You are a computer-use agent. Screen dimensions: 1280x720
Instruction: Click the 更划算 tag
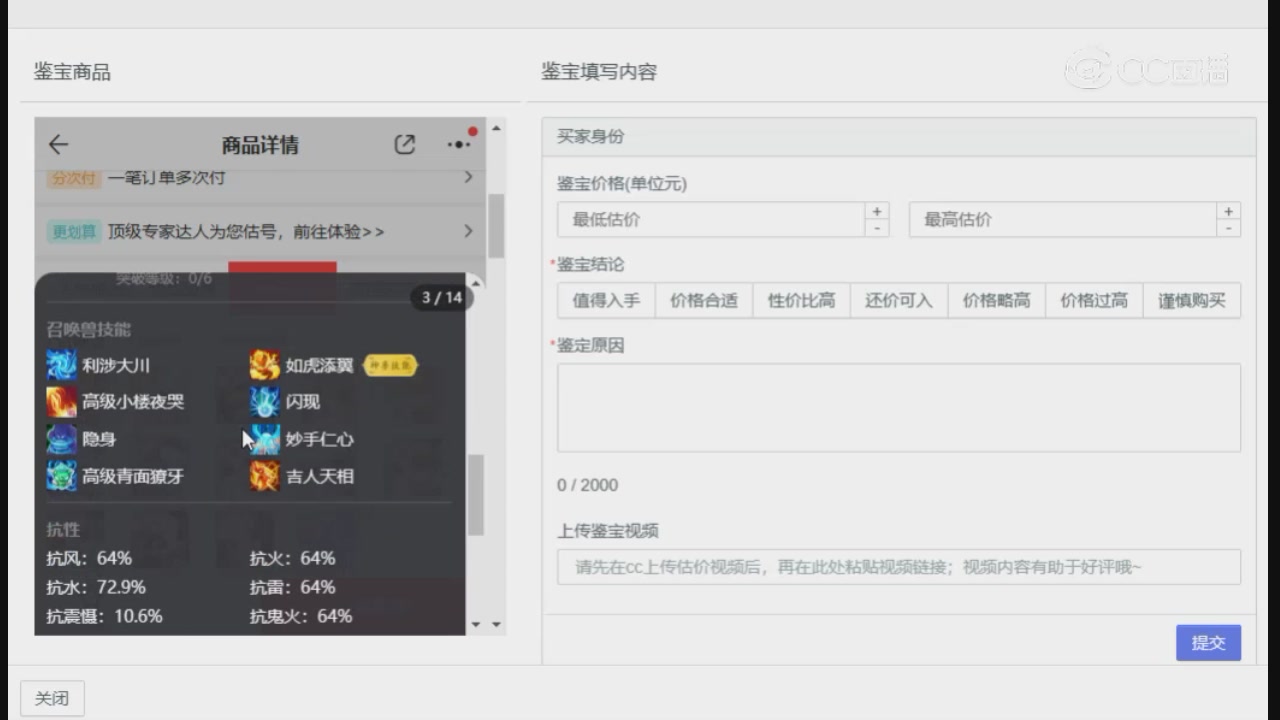74,231
